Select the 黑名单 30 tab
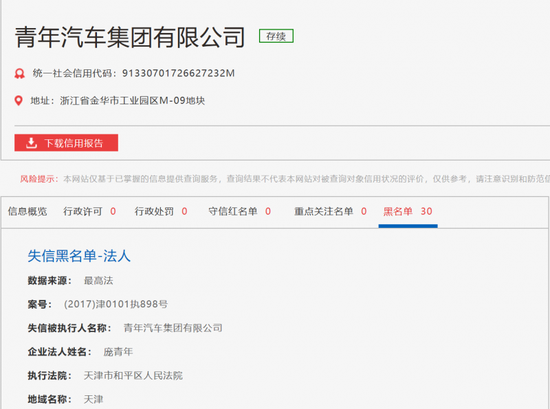This screenshot has height=409, width=550. [408, 212]
